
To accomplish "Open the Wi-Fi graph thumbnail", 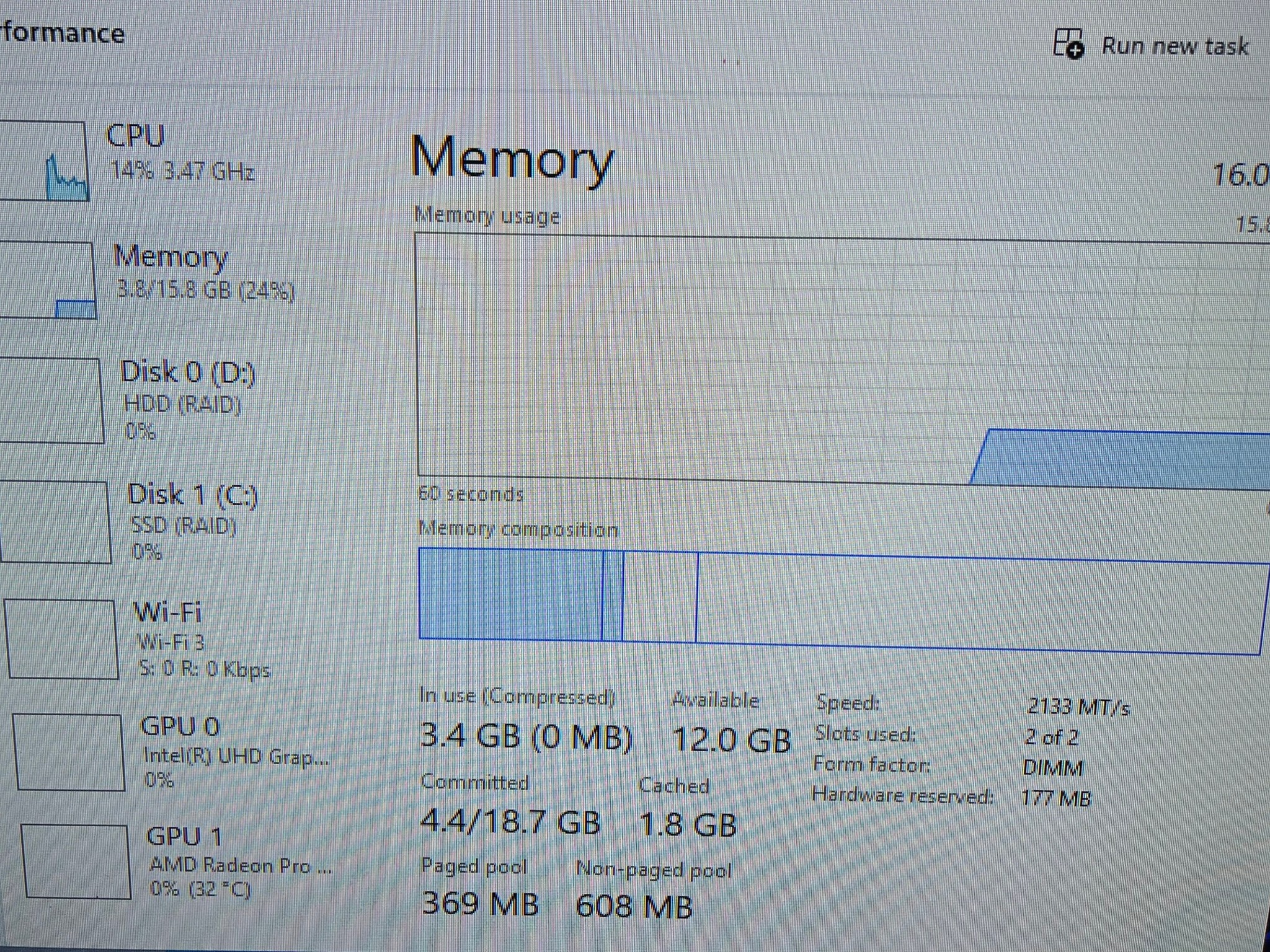I will (61, 639).
